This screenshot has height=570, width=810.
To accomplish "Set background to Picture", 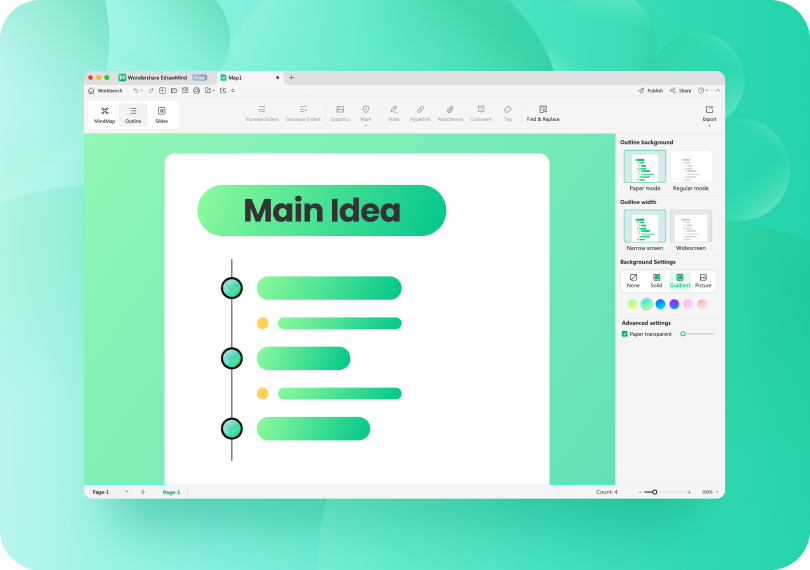I will click(x=703, y=281).
